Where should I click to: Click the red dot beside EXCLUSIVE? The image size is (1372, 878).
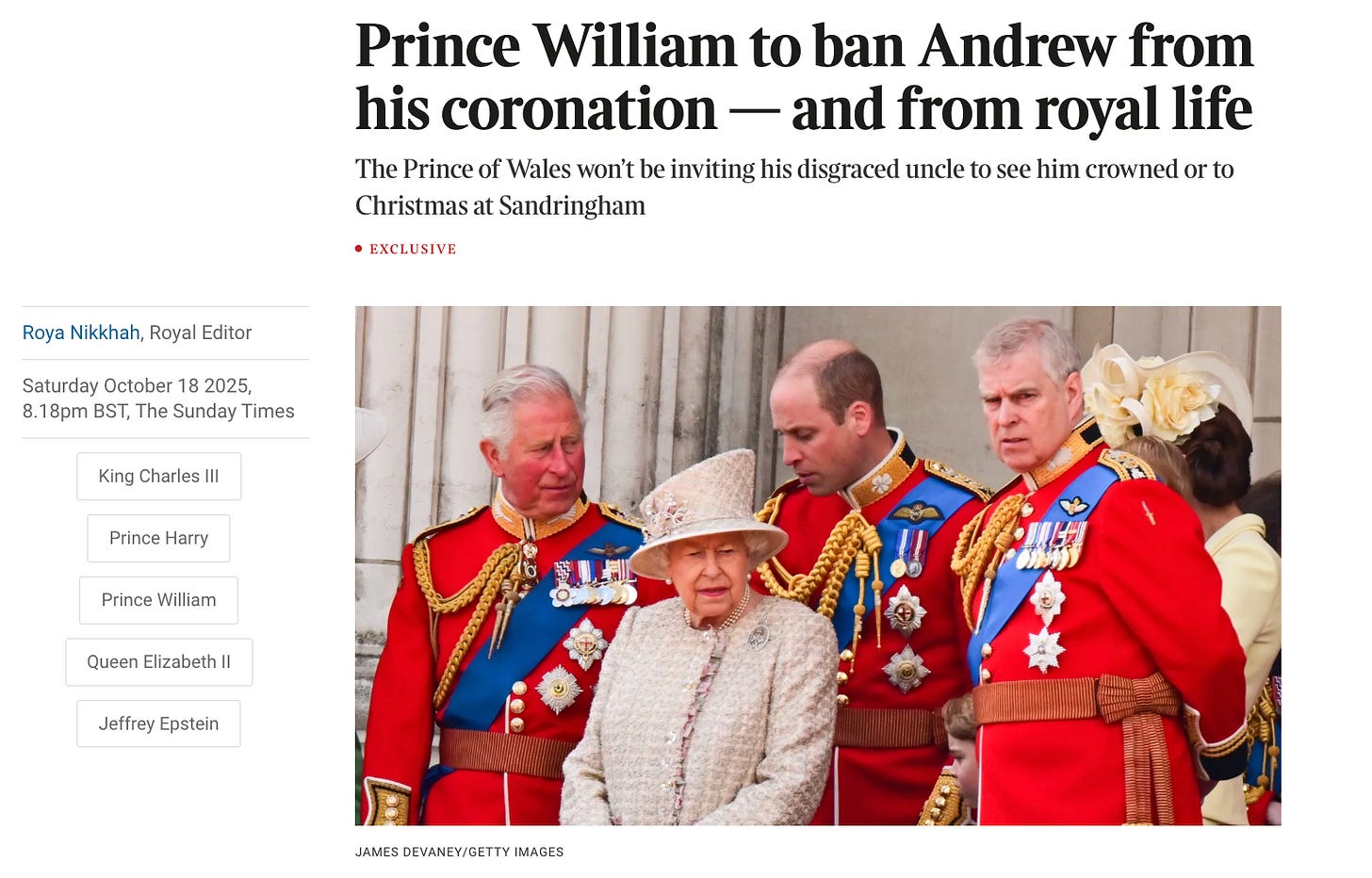pos(359,249)
